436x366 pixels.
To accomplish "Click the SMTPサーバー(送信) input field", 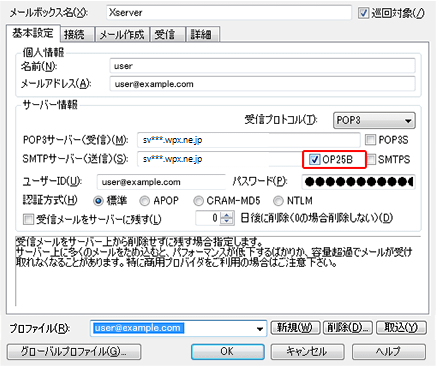I will [220, 159].
